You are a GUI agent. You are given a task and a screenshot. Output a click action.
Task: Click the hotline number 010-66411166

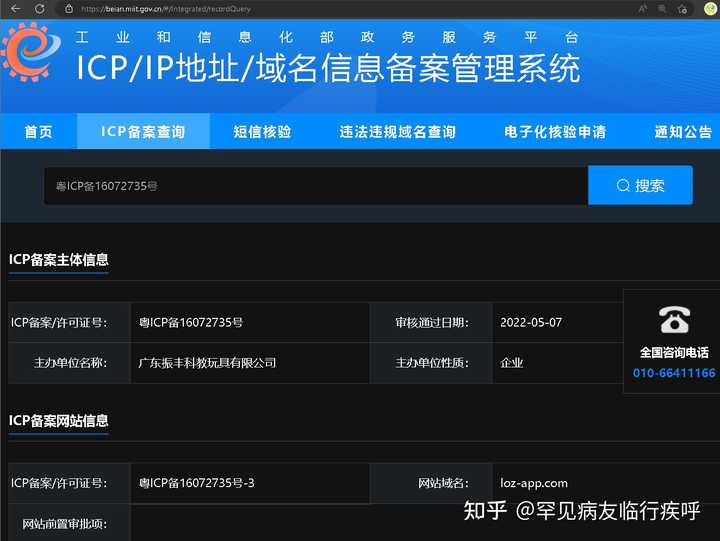[x=674, y=373]
